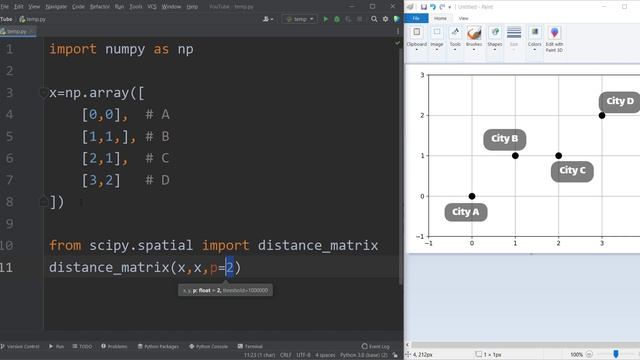Viewport: 640px width, 360px height.
Task: Click the lock icon in PyCharm status bar
Action: (x=395, y=355)
